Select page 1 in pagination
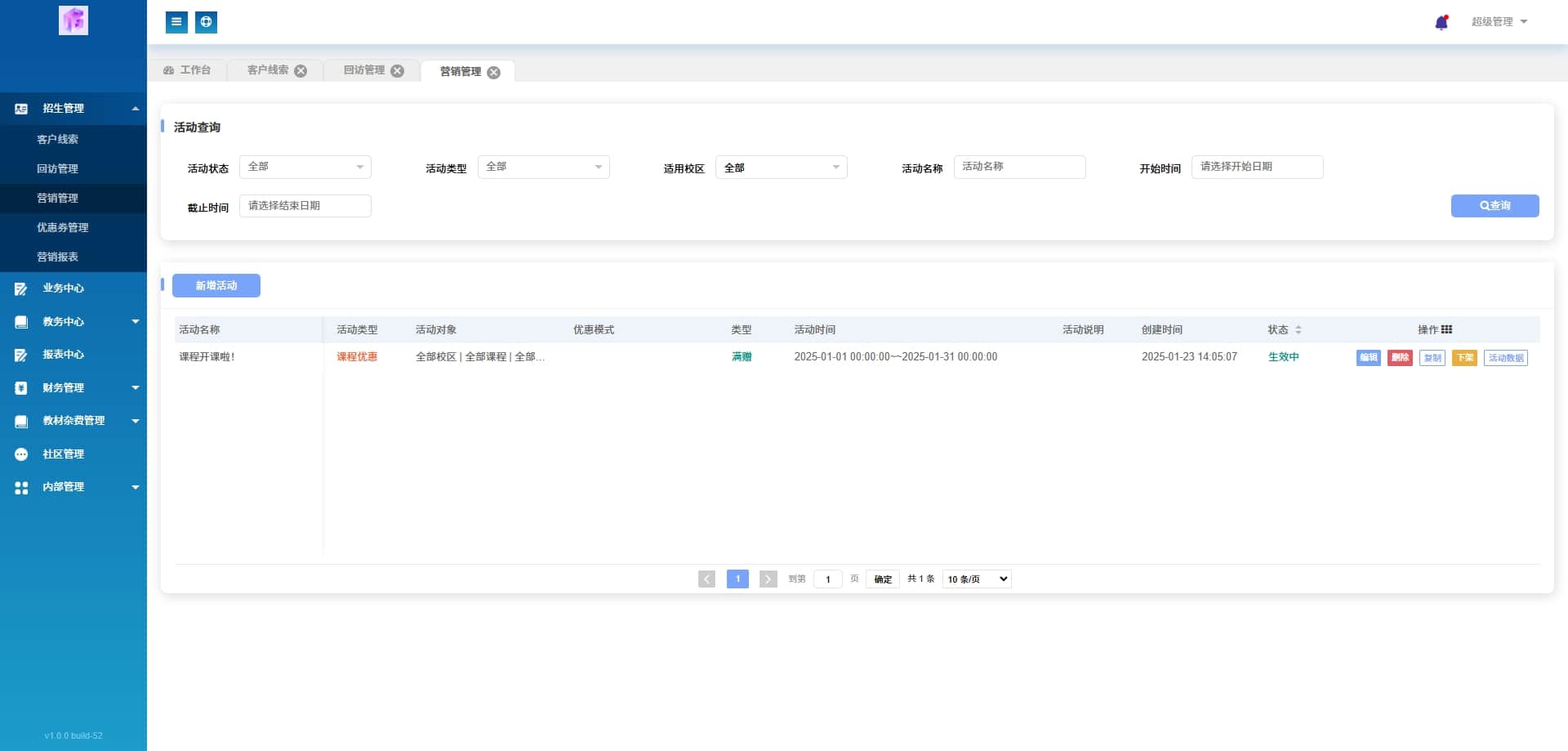The width and height of the screenshot is (1568, 751). (737, 579)
